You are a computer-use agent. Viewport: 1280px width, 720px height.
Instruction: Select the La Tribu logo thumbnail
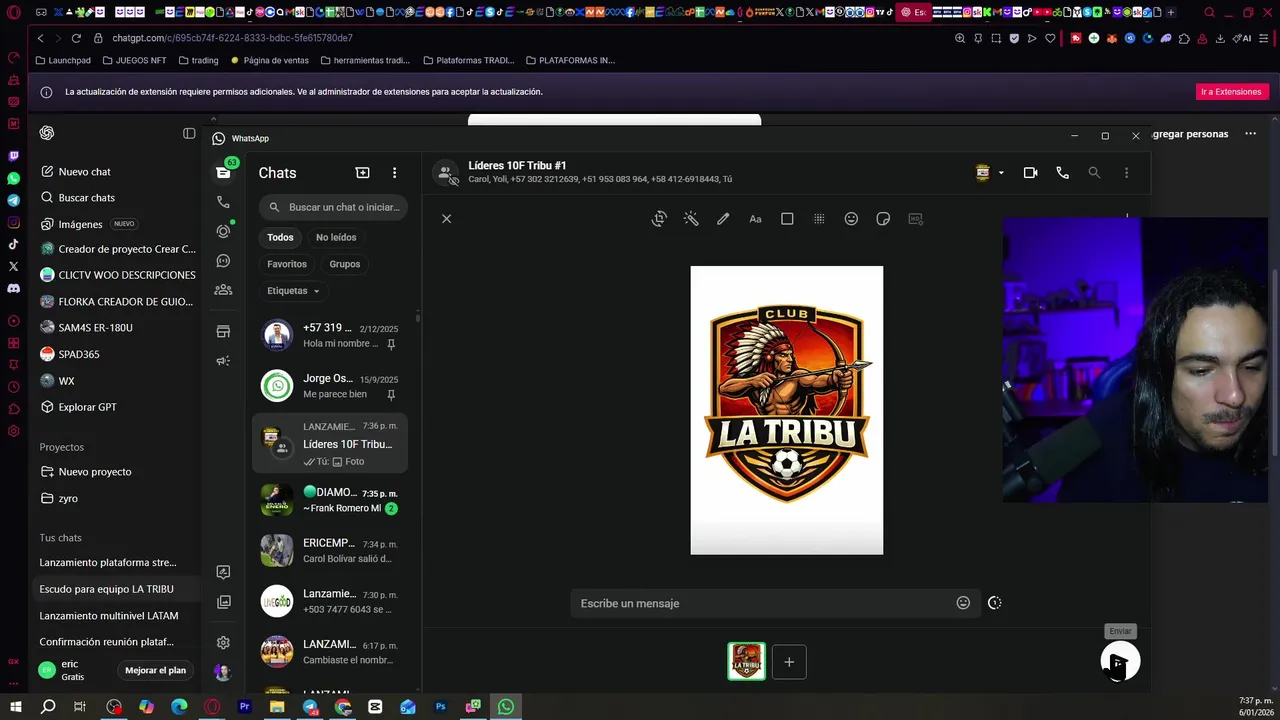(747, 662)
